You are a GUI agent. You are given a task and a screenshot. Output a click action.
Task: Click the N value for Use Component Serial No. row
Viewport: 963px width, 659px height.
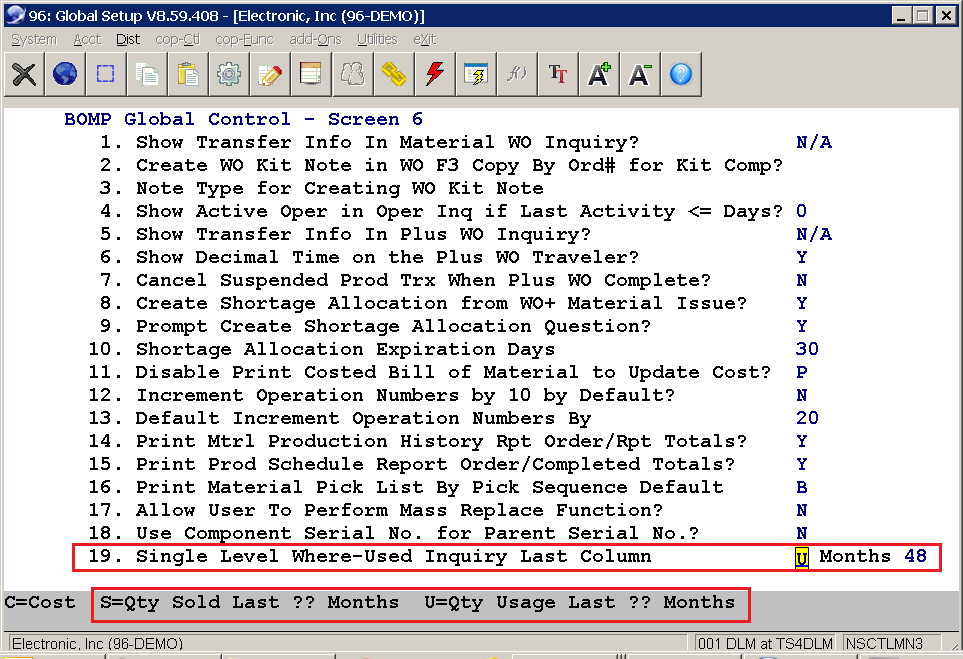pos(801,533)
